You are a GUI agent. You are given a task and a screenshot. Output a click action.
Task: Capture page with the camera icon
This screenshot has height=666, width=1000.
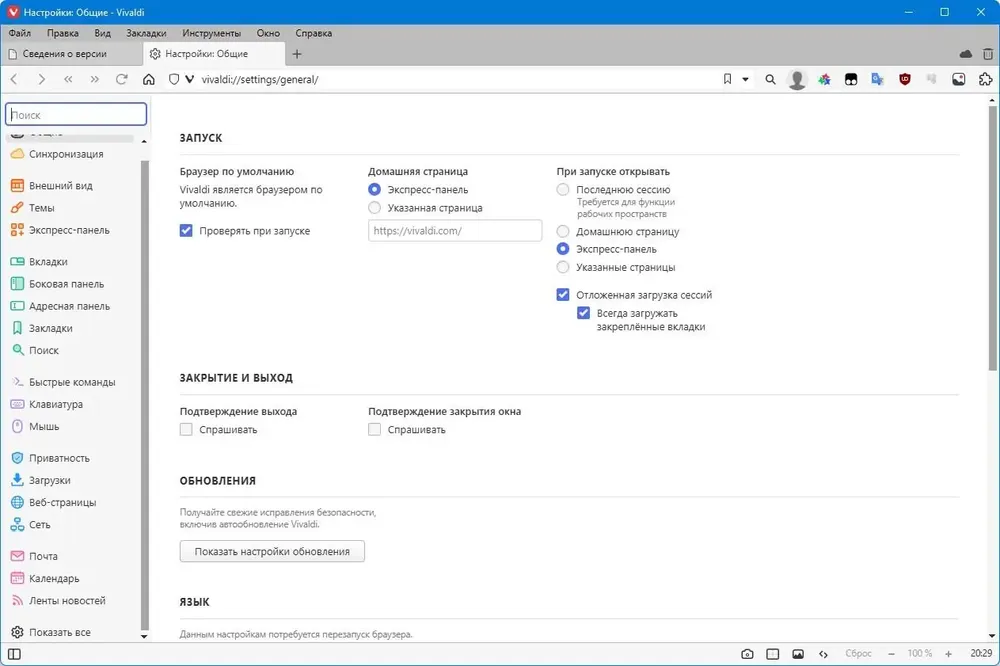tap(747, 654)
